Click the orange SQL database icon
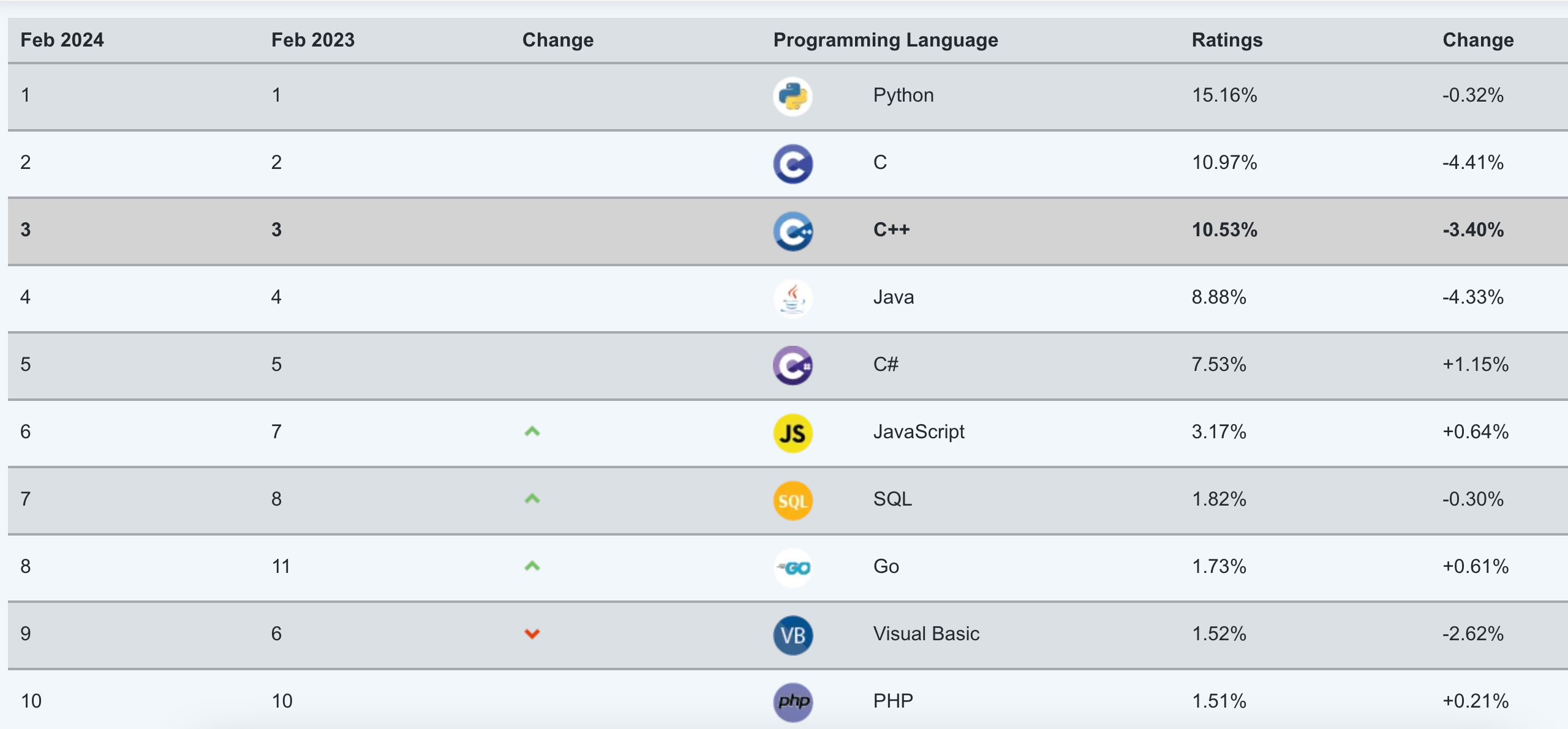Screen dimensions: 1568x729 [x=793, y=499]
